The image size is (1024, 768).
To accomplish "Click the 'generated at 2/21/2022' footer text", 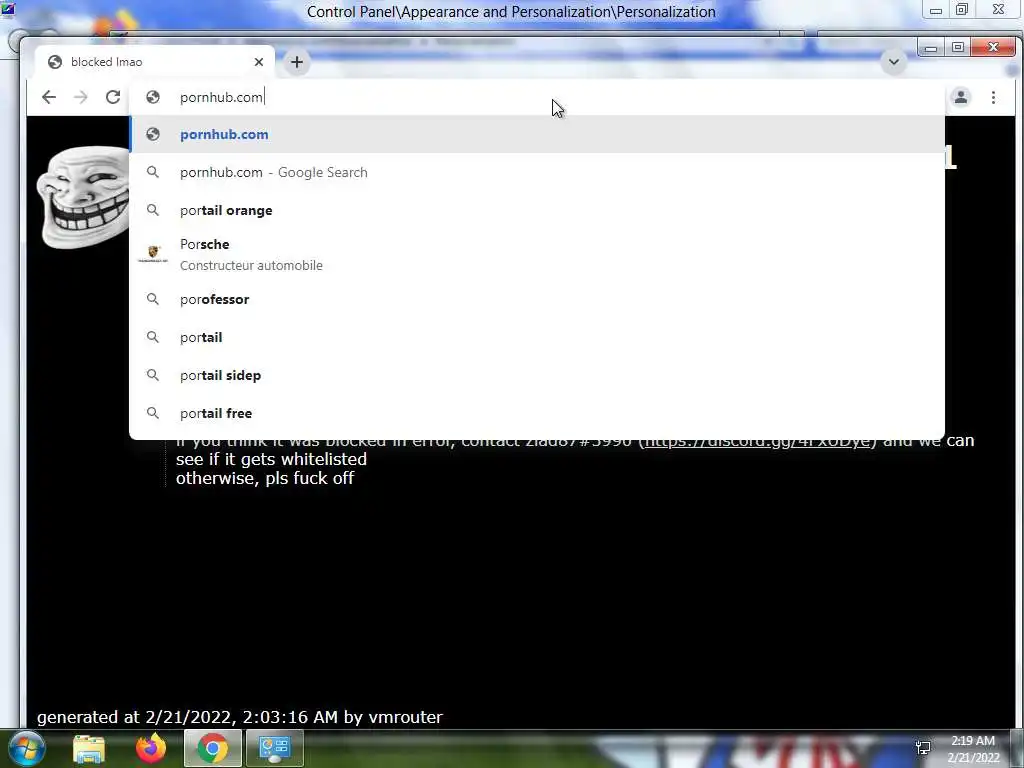I will tap(240, 717).
